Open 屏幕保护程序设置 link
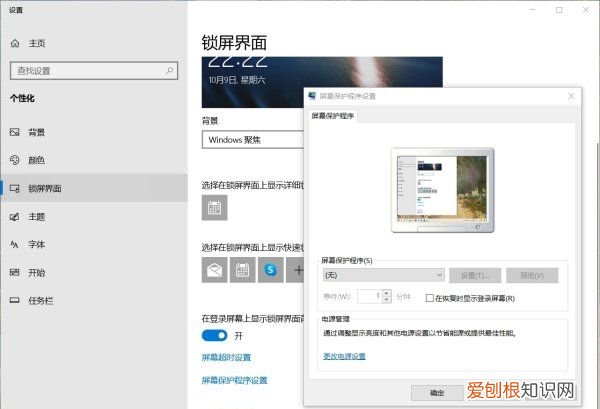 [234, 380]
